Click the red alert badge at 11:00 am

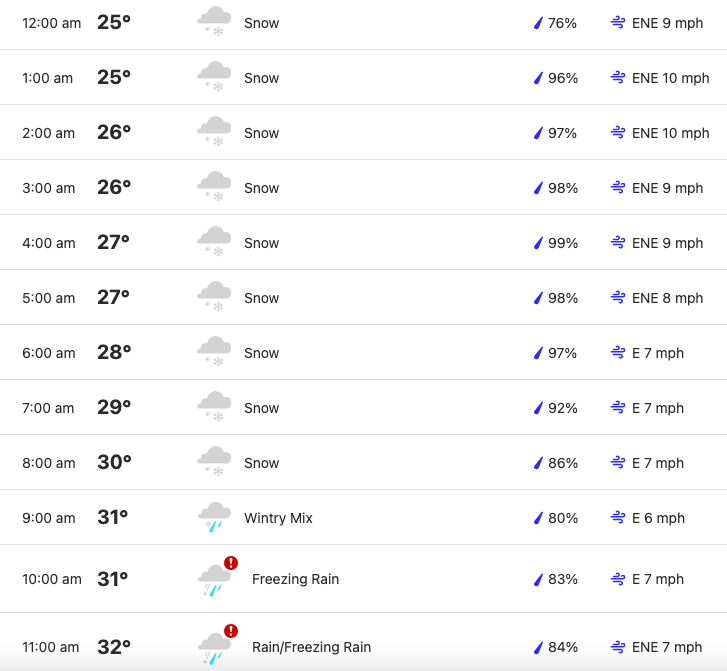click(231, 631)
